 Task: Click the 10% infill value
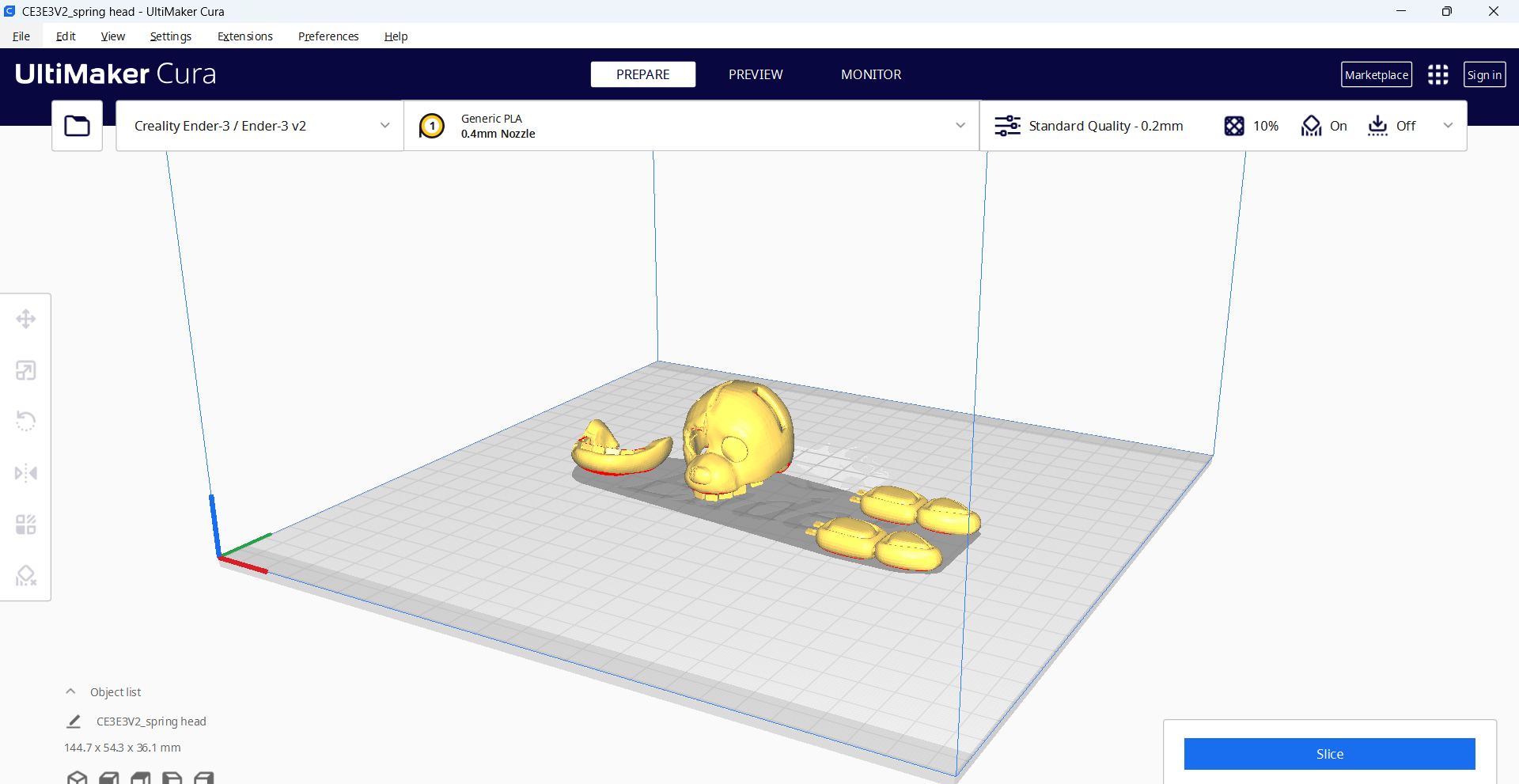click(1266, 126)
